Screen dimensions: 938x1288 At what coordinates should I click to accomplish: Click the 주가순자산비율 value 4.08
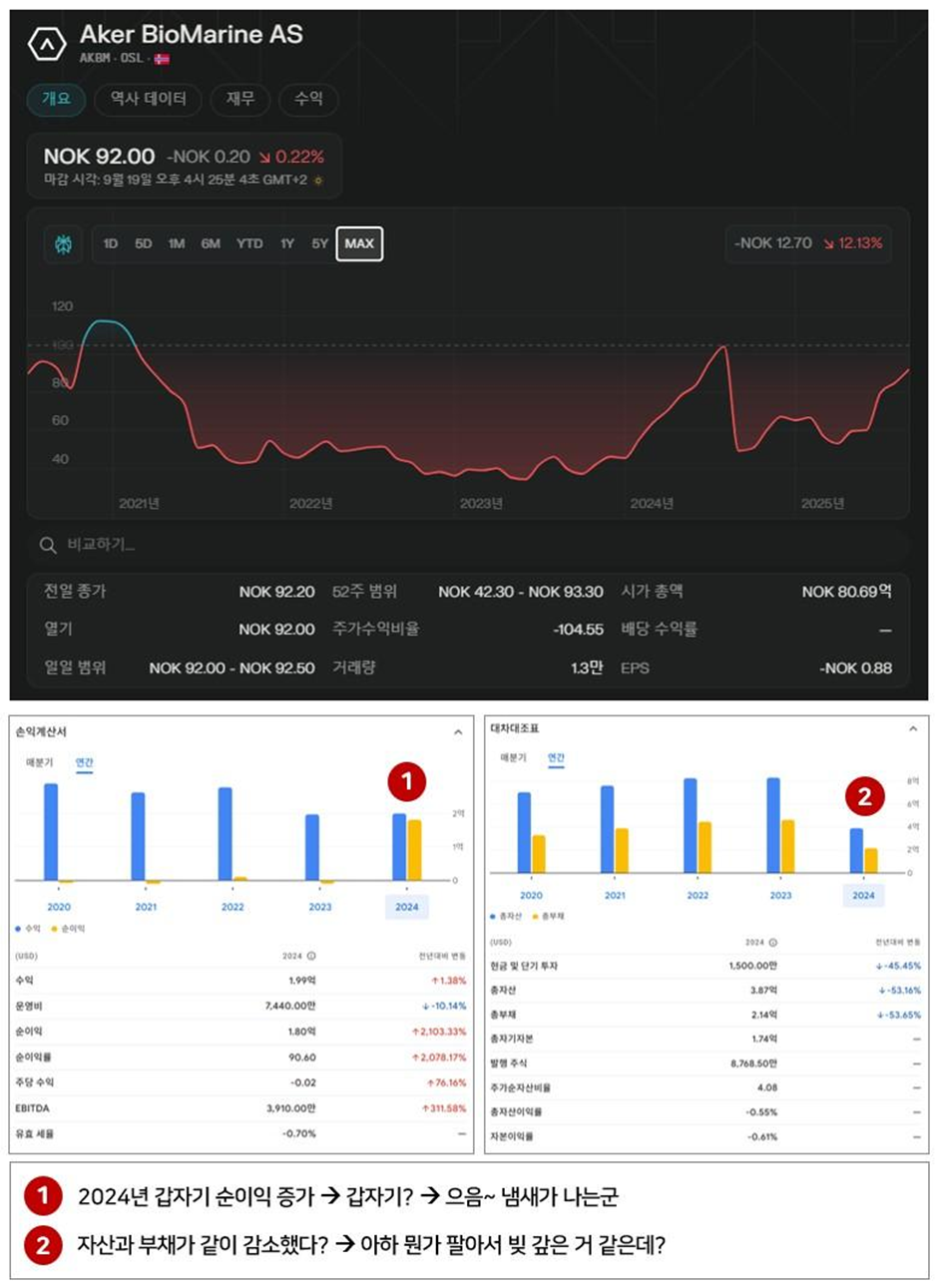click(767, 1087)
